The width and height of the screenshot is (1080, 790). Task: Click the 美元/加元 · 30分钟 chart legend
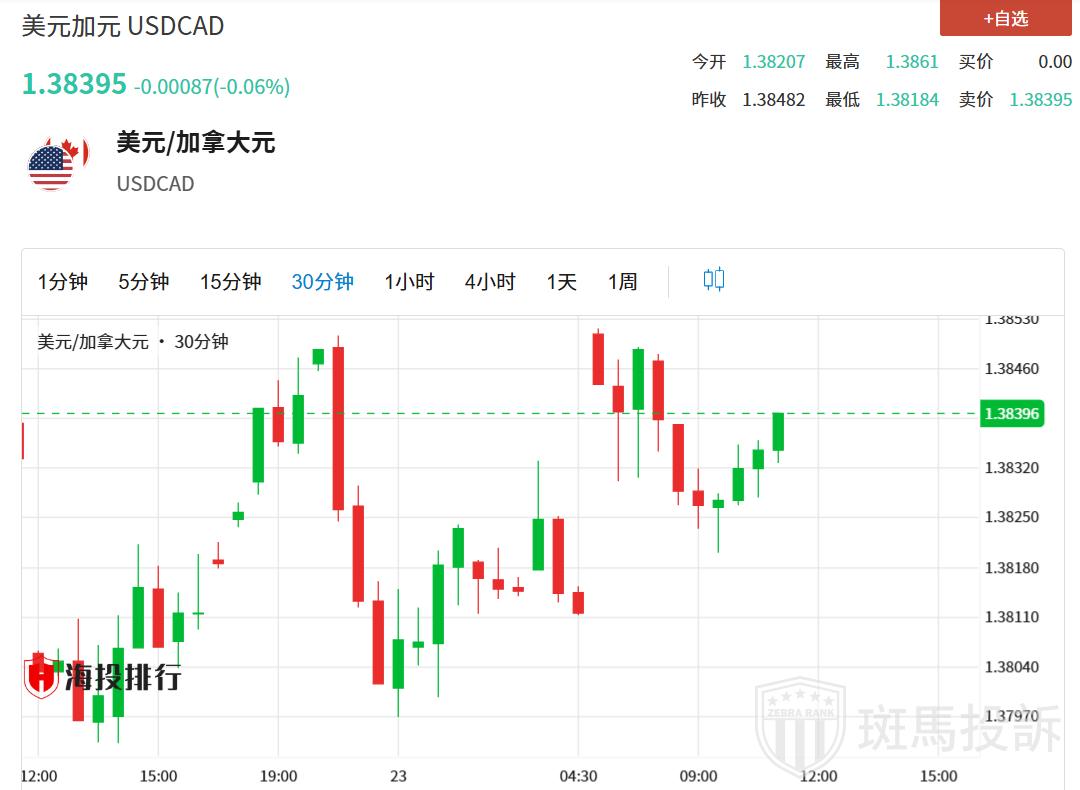pyautogui.click(x=133, y=342)
